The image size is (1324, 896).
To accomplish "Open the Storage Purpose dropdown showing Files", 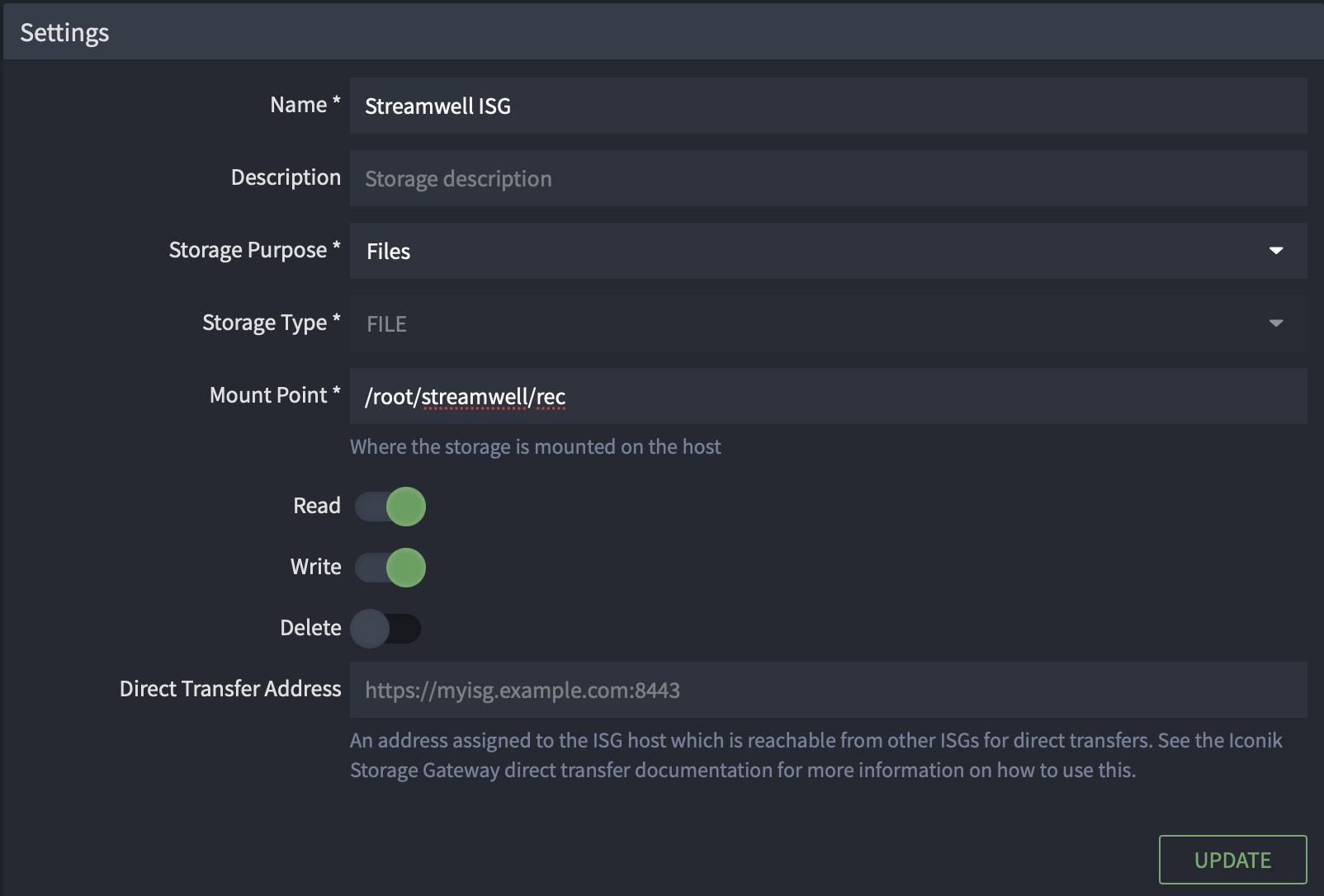I will 809,251.
